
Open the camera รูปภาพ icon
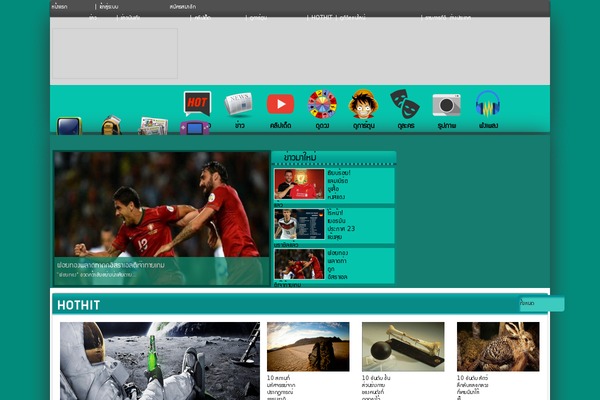[447, 104]
